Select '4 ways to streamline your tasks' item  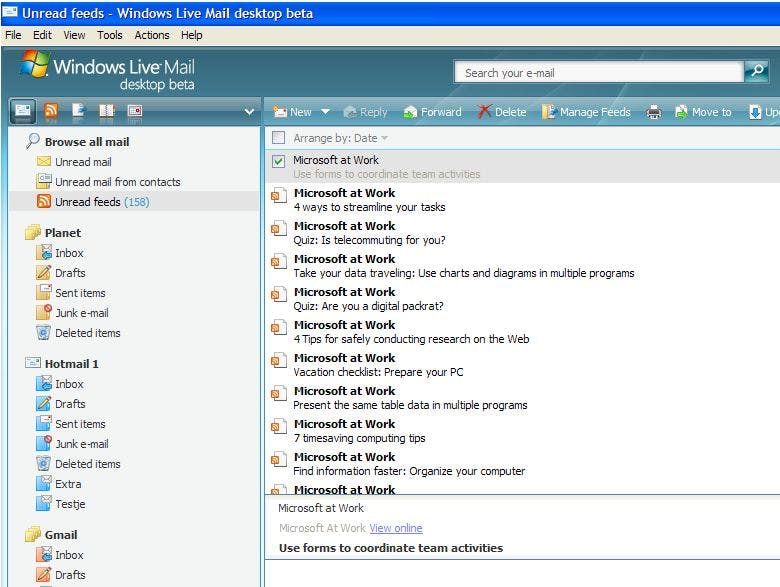tap(523, 200)
